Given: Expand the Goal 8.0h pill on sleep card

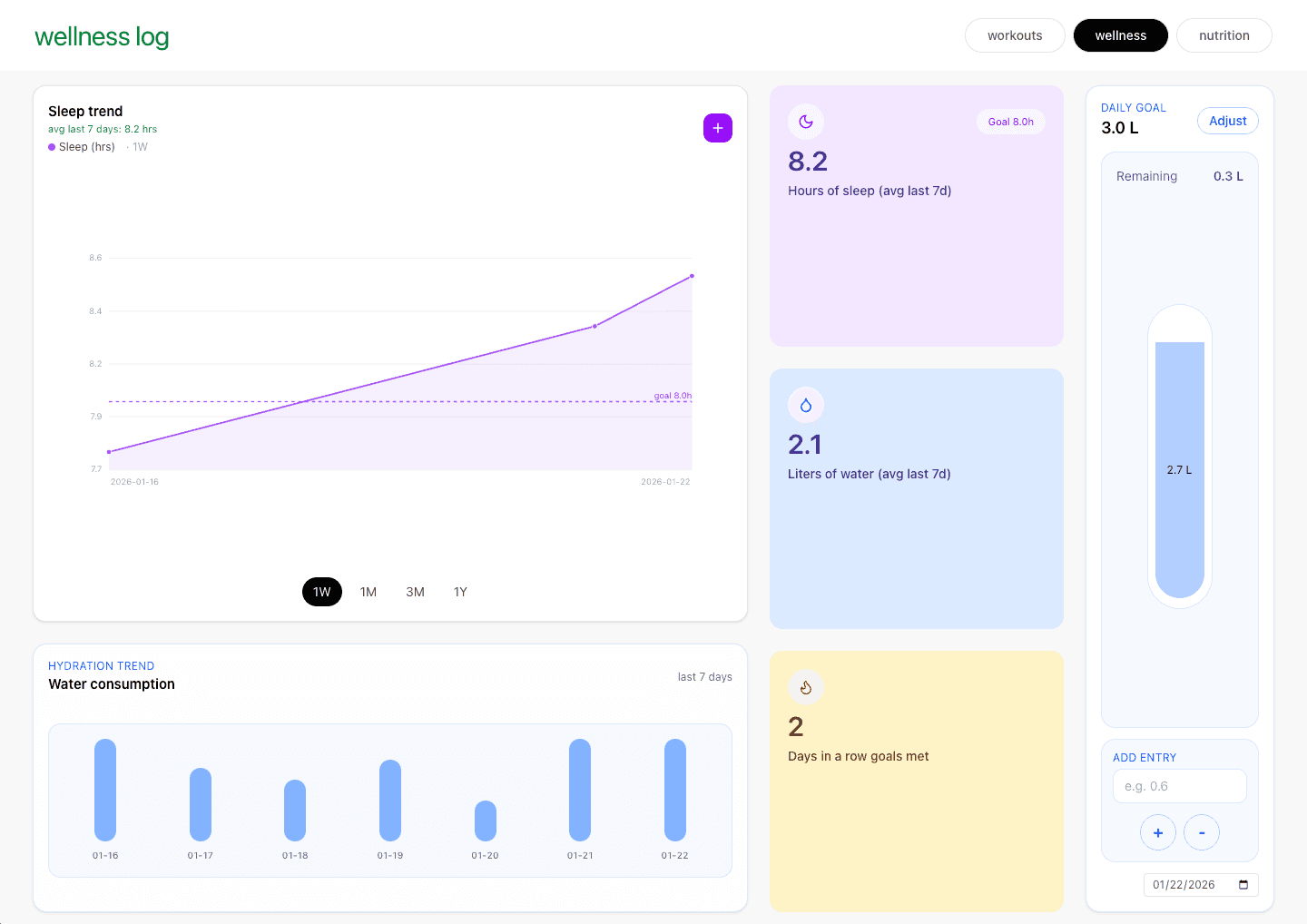Looking at the screenshot, I should coord(1010,121).
